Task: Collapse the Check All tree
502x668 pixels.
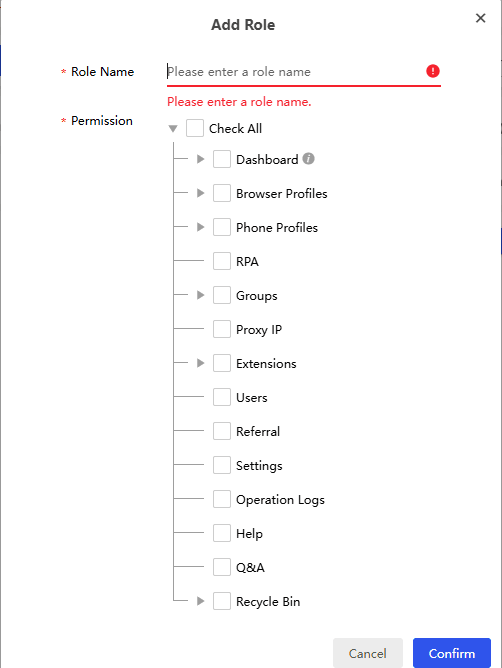Action: [x=173, y=129]
